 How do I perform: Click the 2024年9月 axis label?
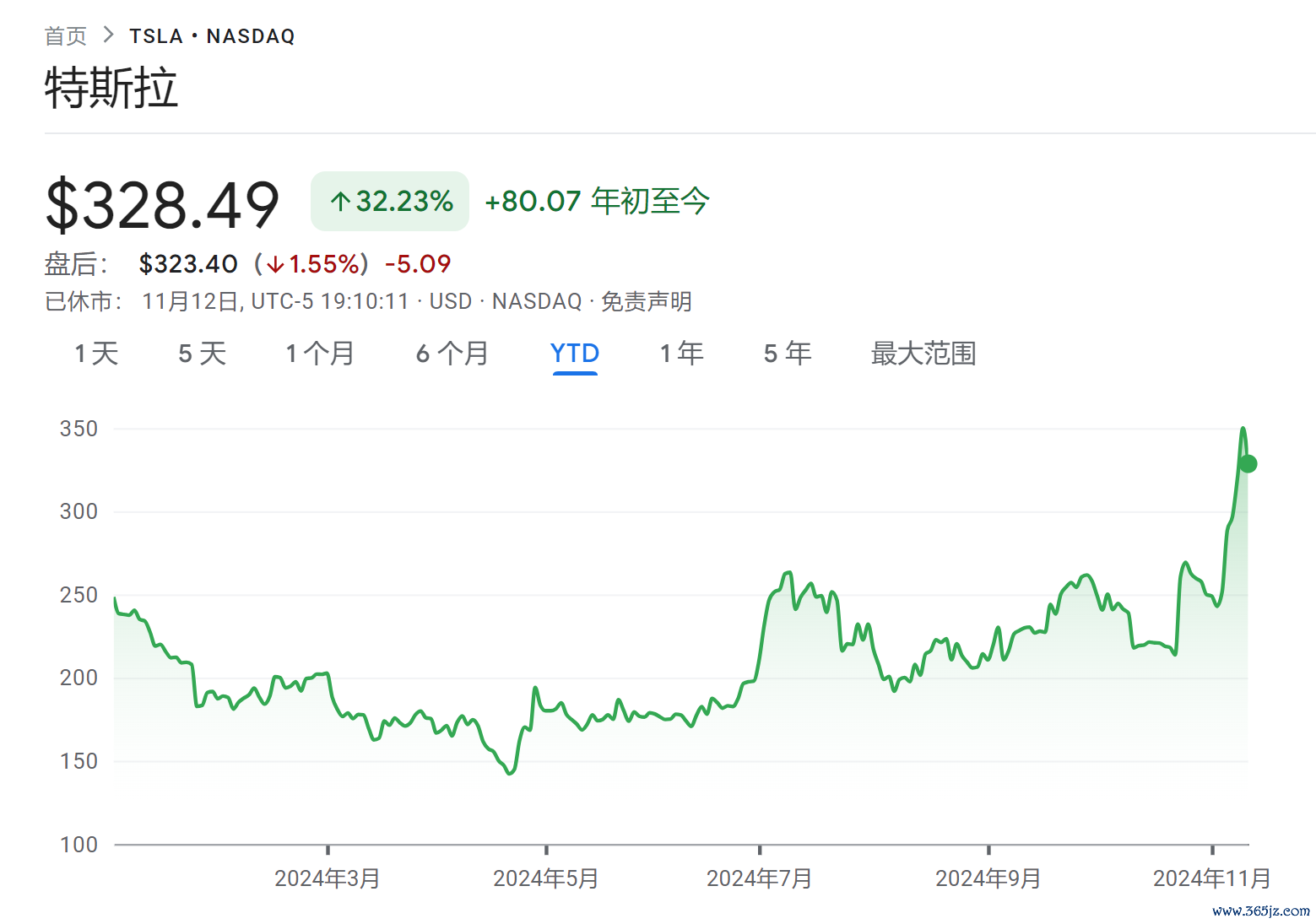[988, 879]
